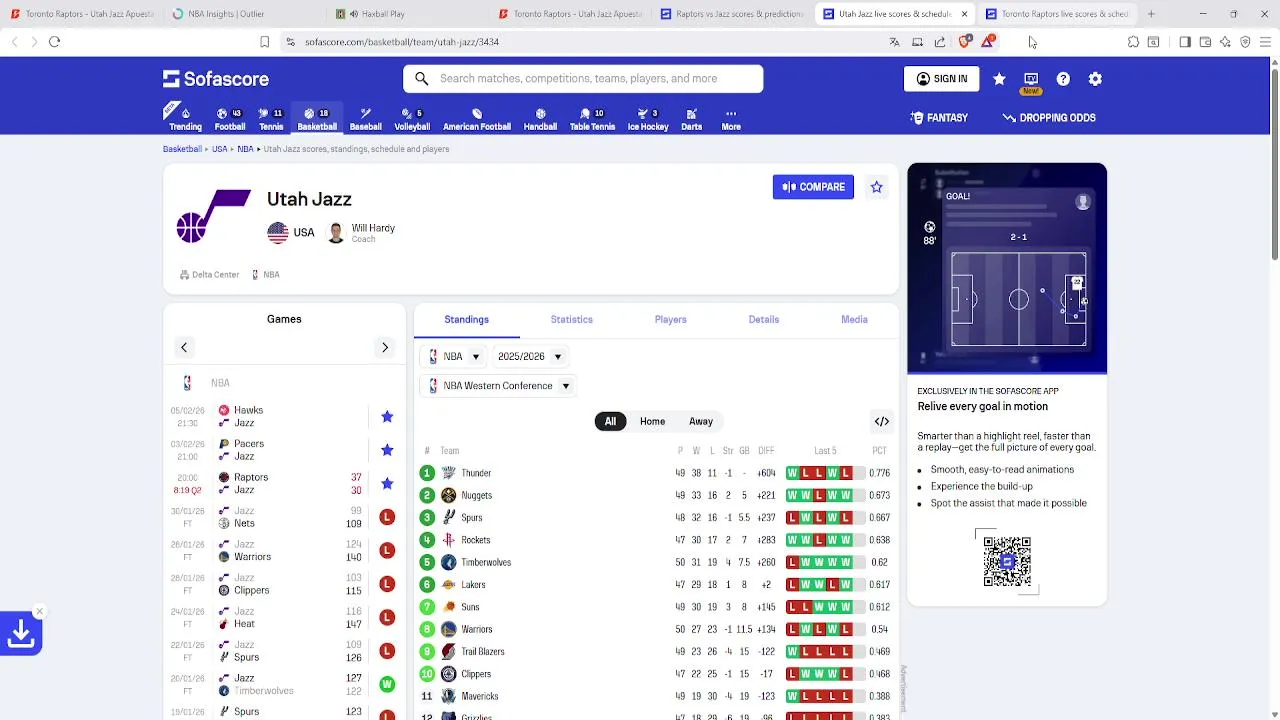Select the Tennis sport icon
Screen dimensions: 1280x720
[271, 118]
